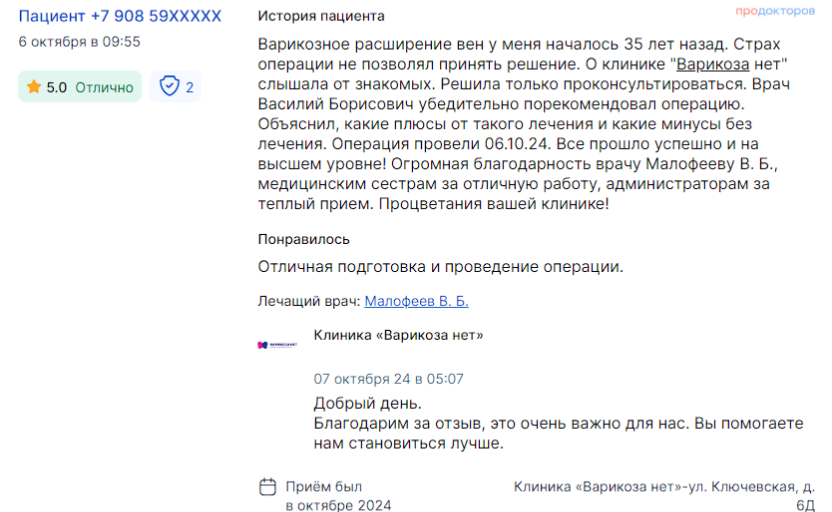This screenshot has height=512, width=832.
Task: Click the verification count number 2
Action: (189, 88)
